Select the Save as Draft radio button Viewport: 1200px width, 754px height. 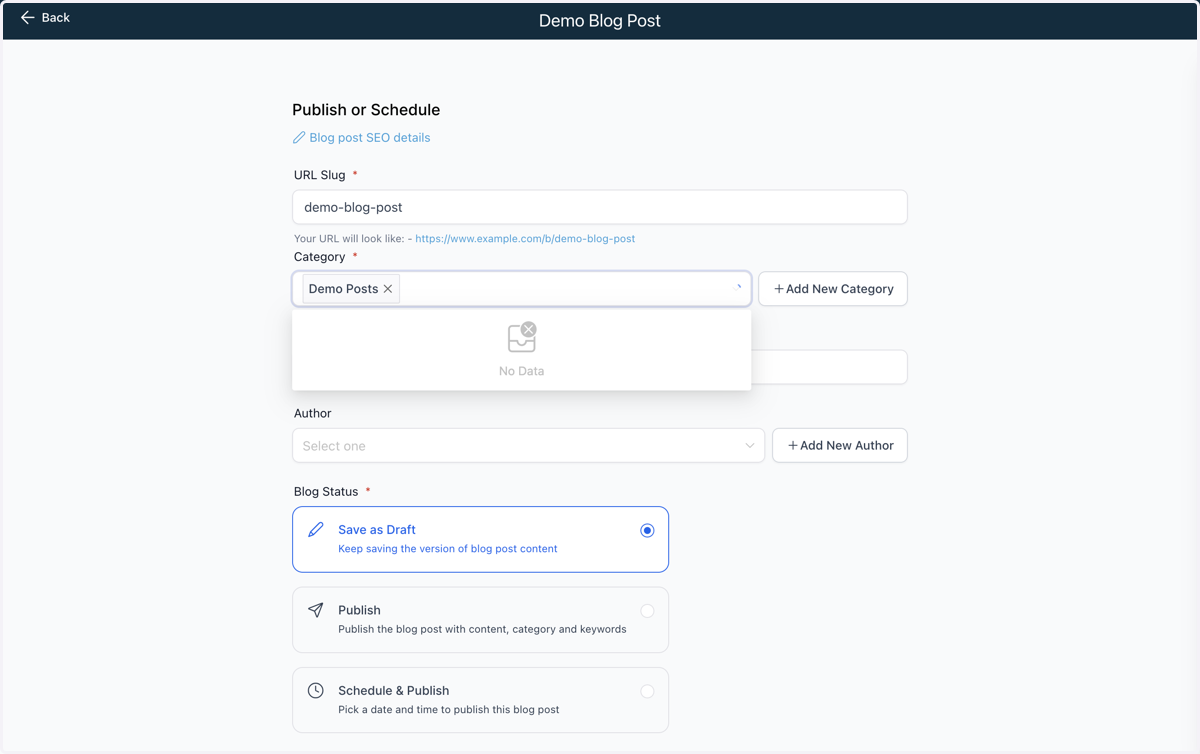[x=647, y=530]
